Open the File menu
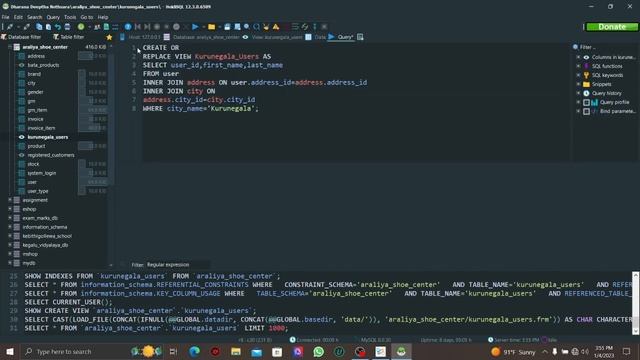This screenshot has width=640, height=360. click(x=5, y=17)
